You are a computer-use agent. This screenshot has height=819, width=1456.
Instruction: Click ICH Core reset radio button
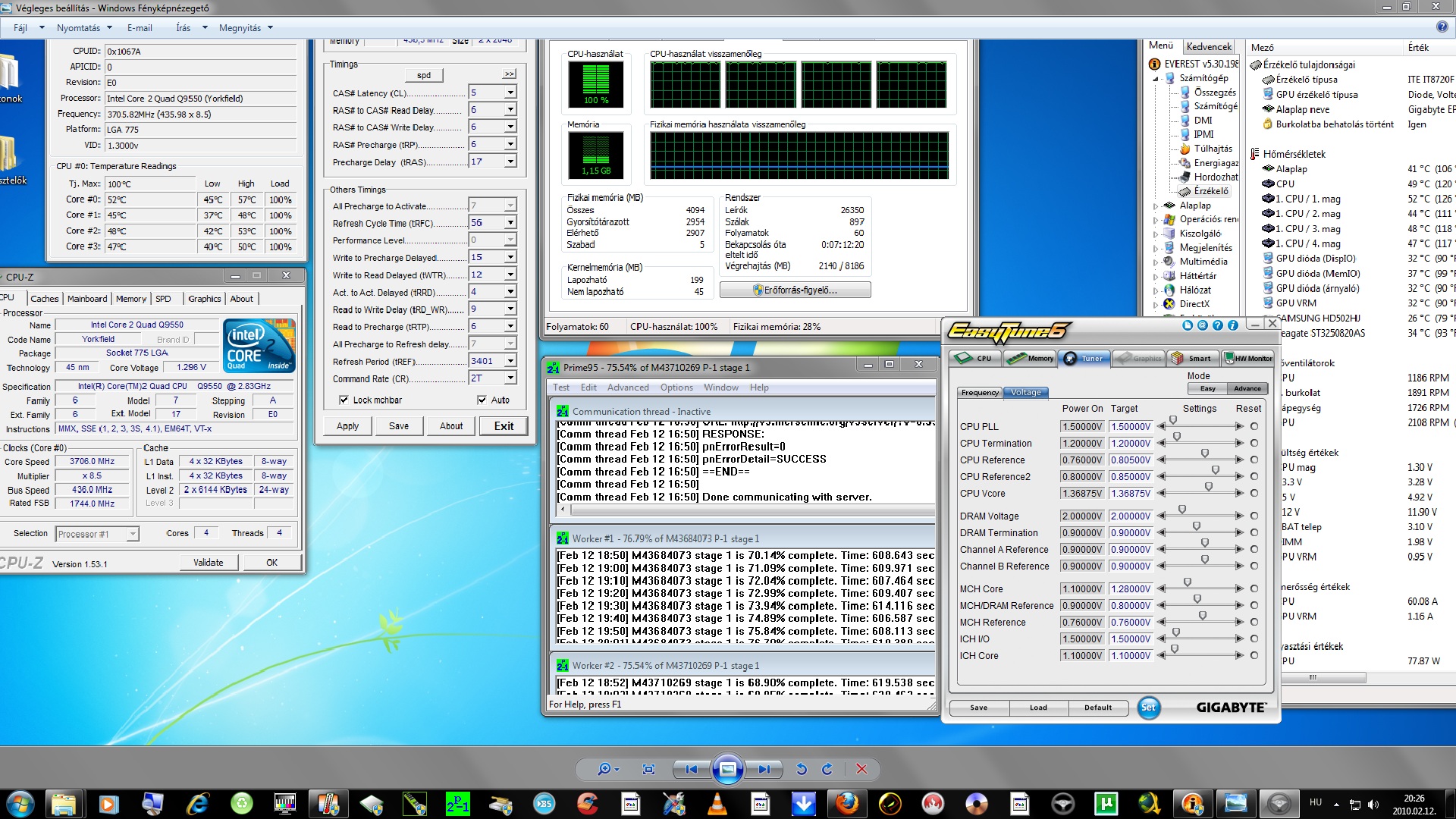pyautogui.click(x=1254, y=655)
